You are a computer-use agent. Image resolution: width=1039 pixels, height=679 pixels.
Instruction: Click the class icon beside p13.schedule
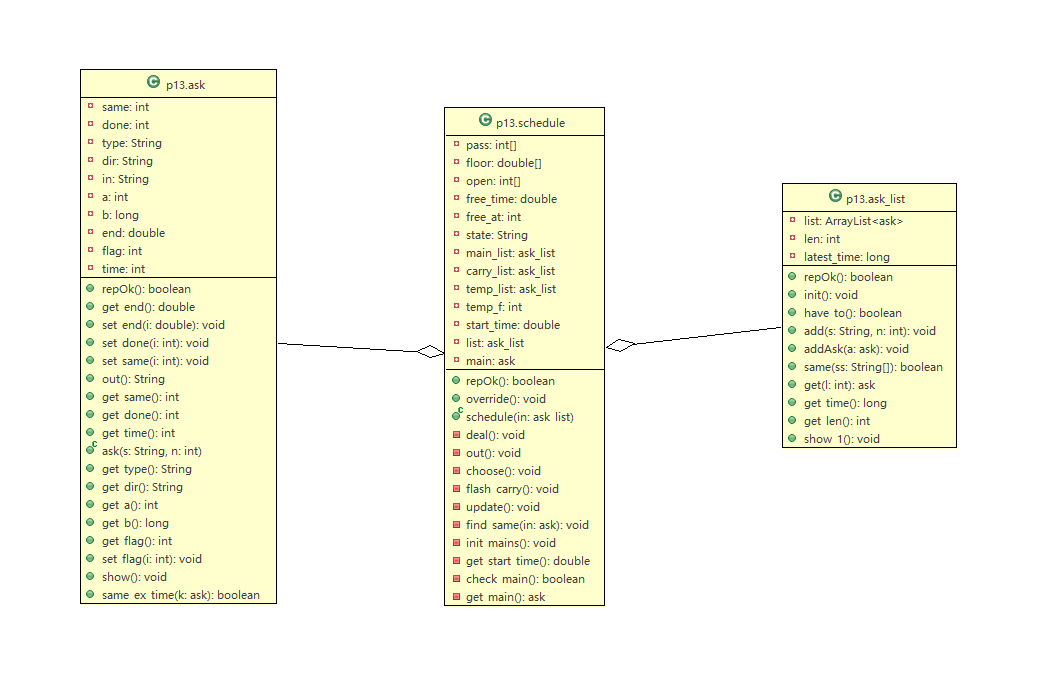pos(485,121)
